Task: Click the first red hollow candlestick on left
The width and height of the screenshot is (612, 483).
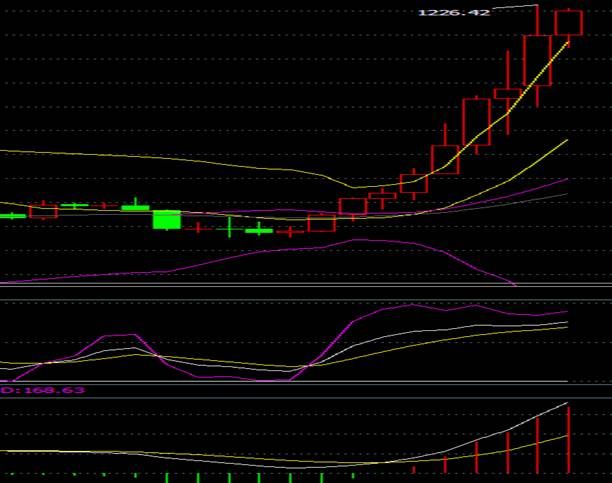Action: click(43, 210)
